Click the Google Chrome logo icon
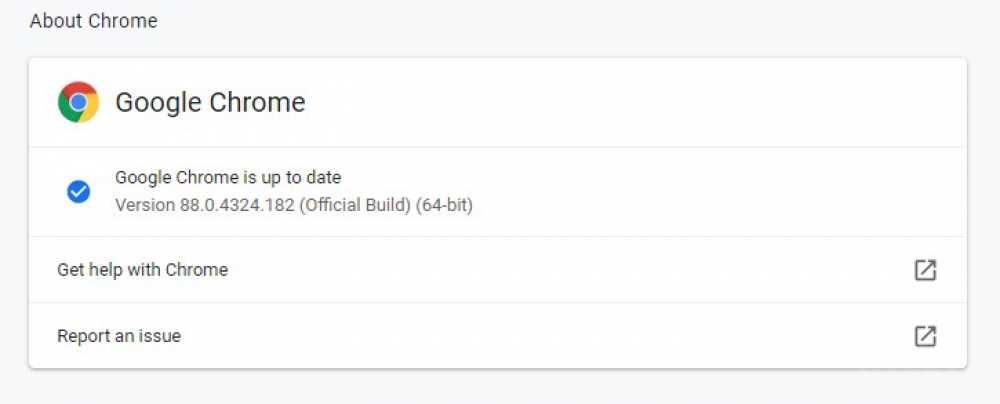Image resolution: width=1000 pixels, height=404 pixels. point(78,102)
